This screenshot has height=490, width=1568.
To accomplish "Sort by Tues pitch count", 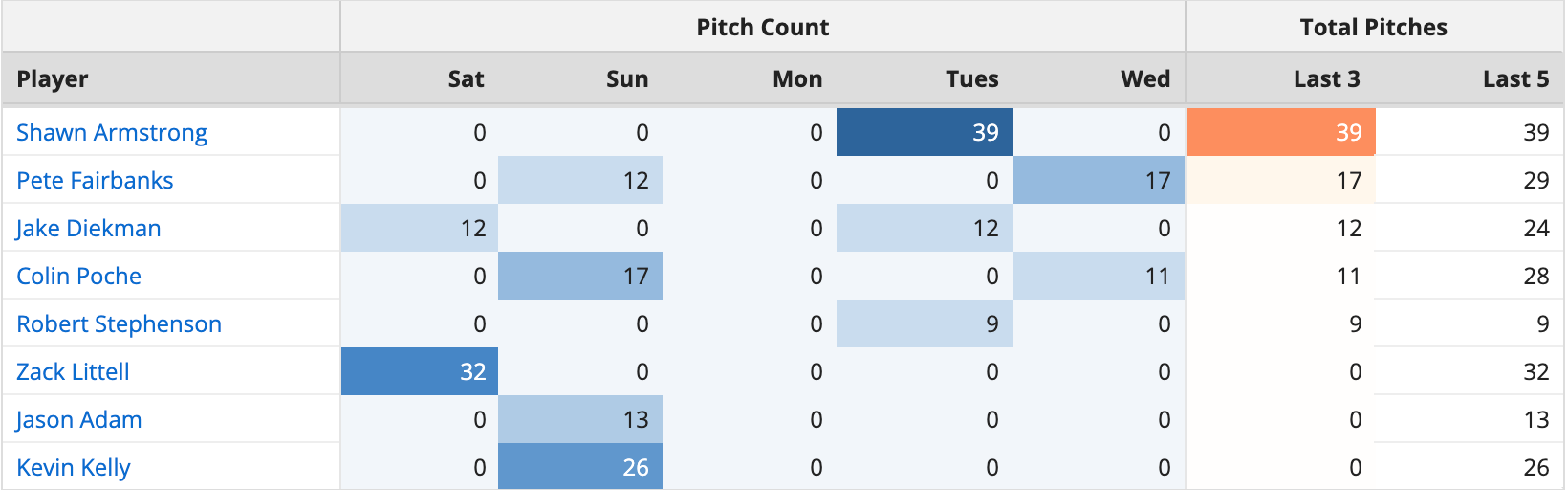I will [x=971, y=78].
